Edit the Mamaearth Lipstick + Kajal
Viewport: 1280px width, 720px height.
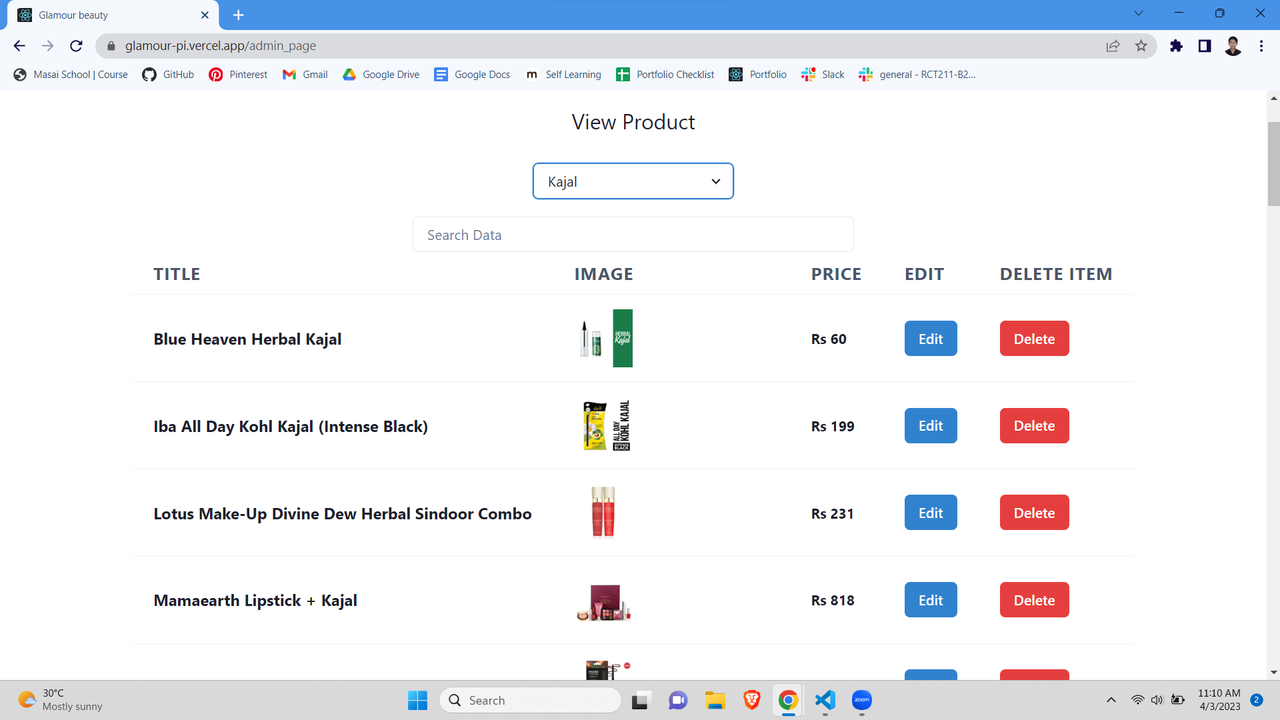[x=931, y=600]
